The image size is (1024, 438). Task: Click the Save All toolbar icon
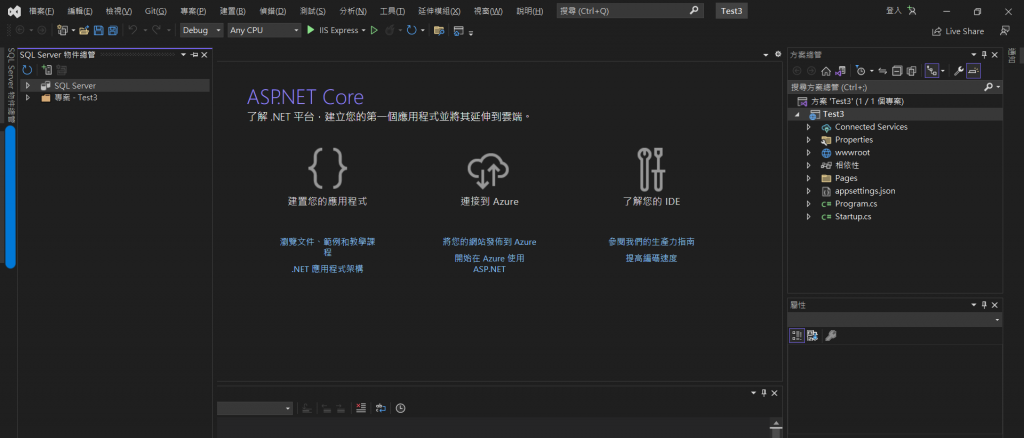point(113,31)
